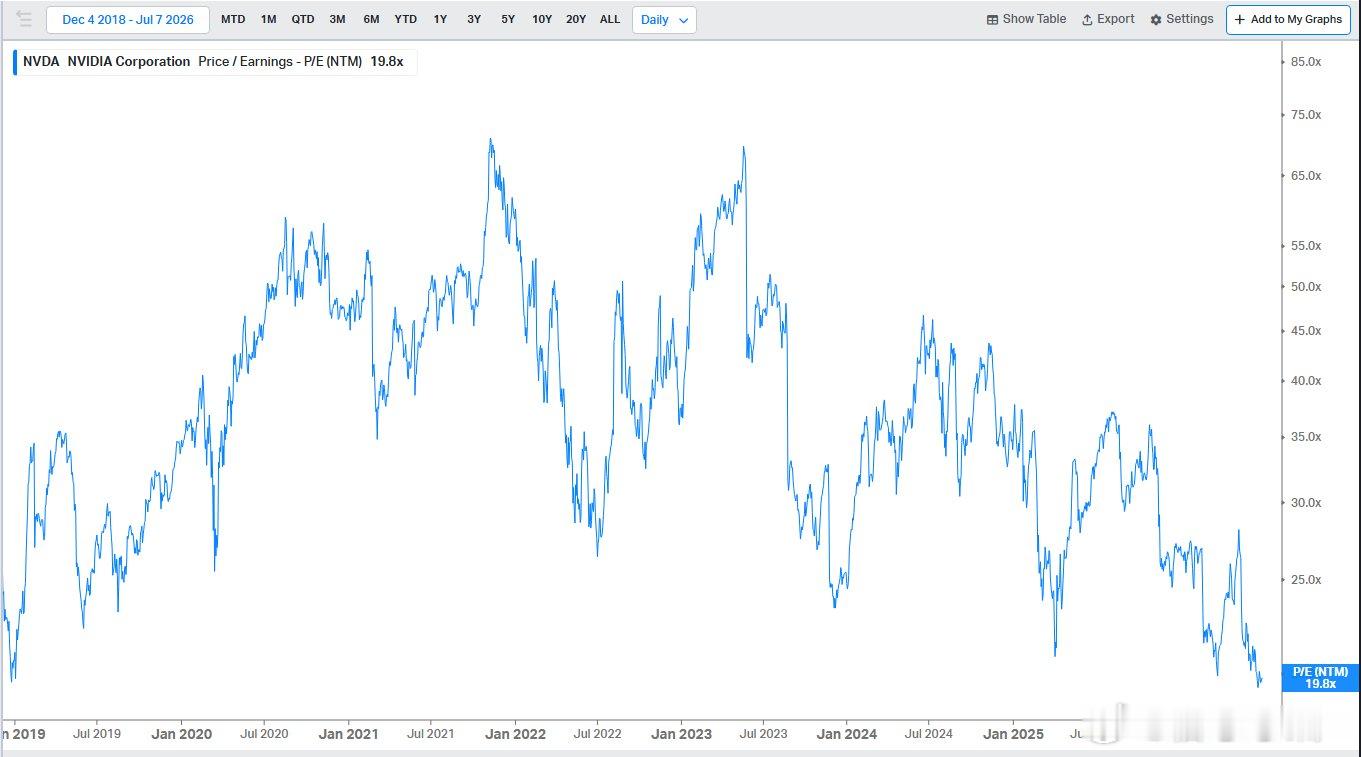Select the 10Y time range

(542, 20)
